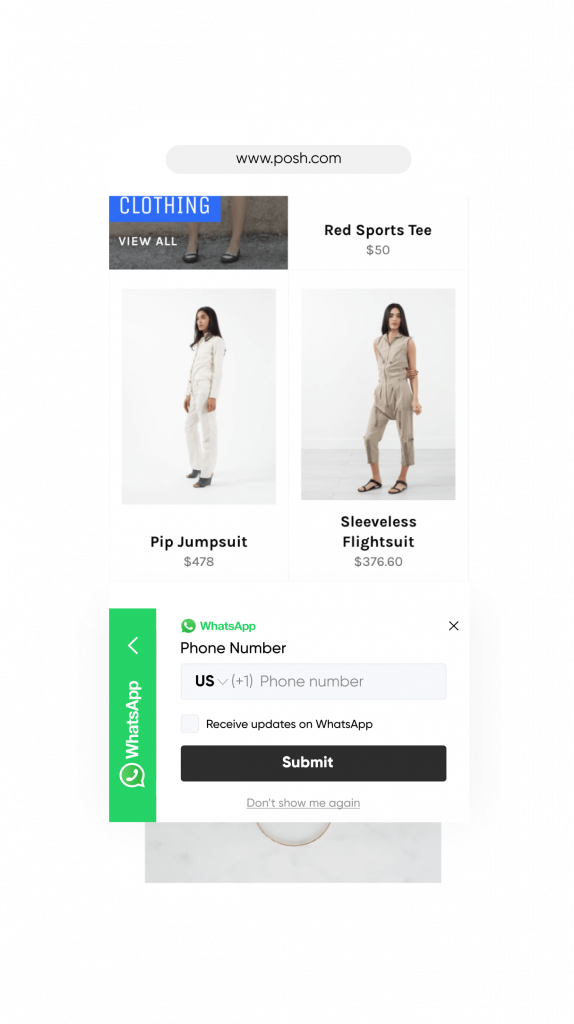Select the blue CLOTHING category label

coord(165,208)
